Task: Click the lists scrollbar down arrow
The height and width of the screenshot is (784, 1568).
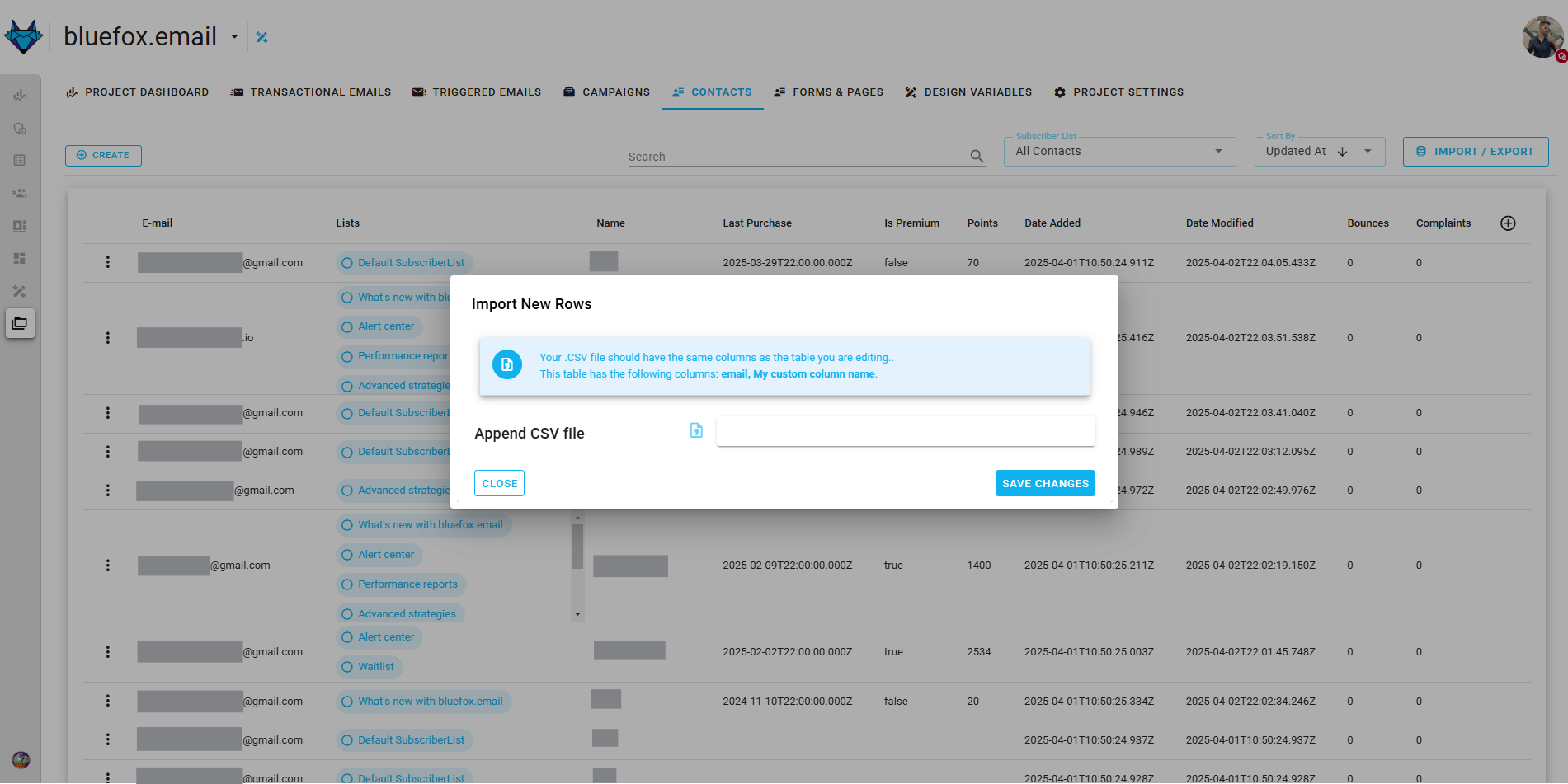Action: (577, 614)
